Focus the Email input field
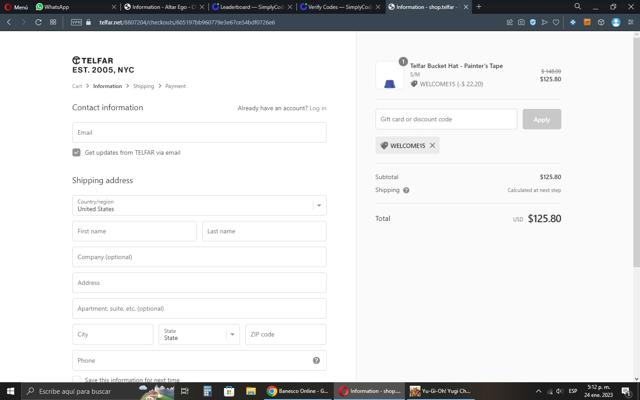This screenshot has height=400, width=640. pos(199,133)
